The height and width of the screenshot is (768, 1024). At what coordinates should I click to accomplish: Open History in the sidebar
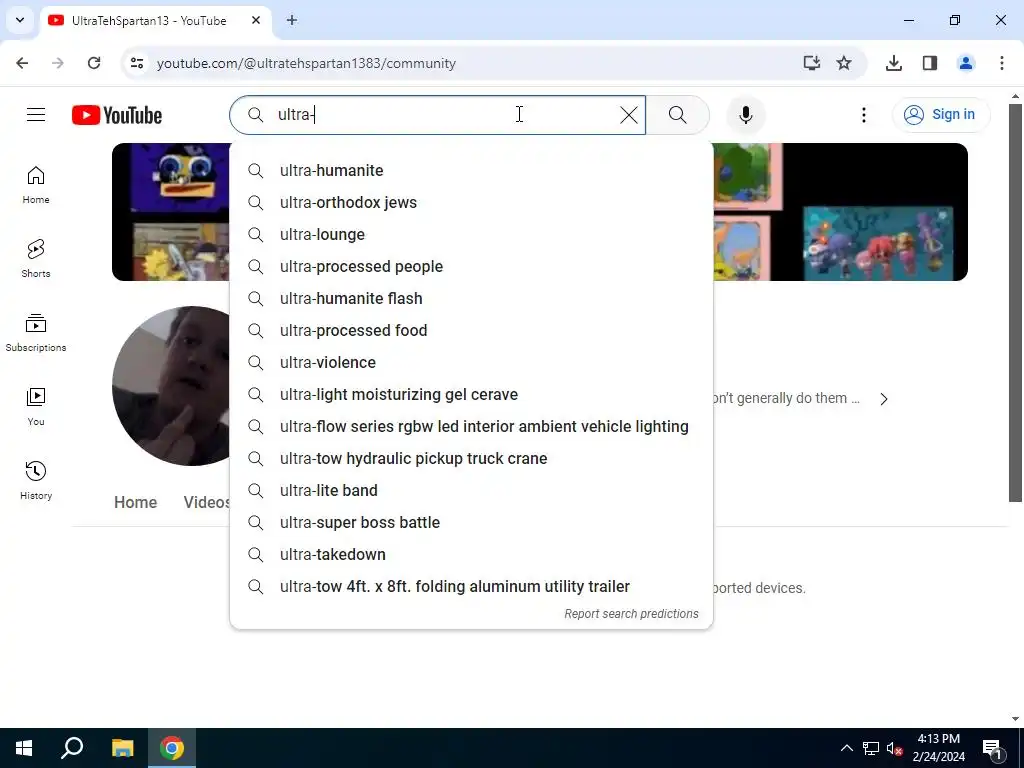[36, 480]
